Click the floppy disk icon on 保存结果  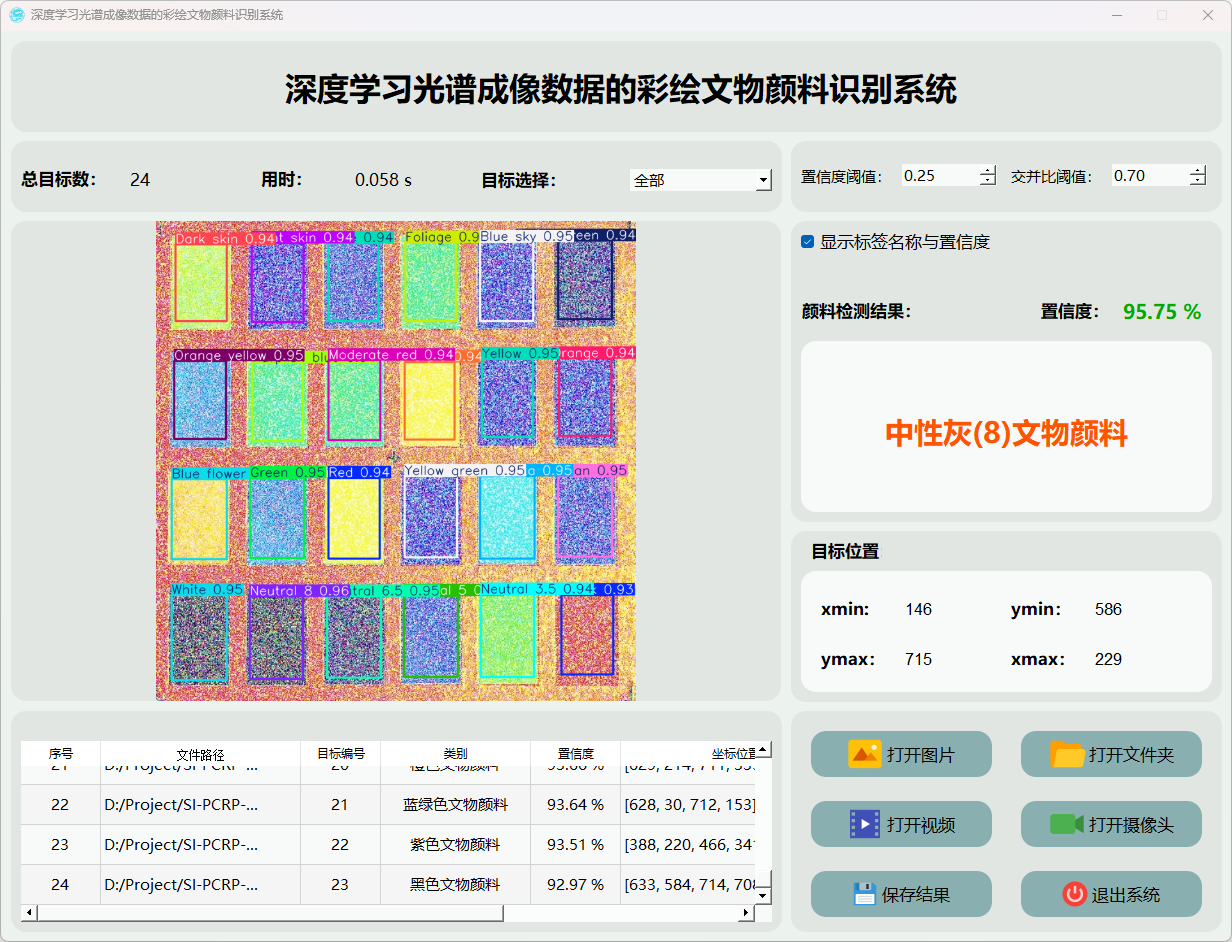865,894
